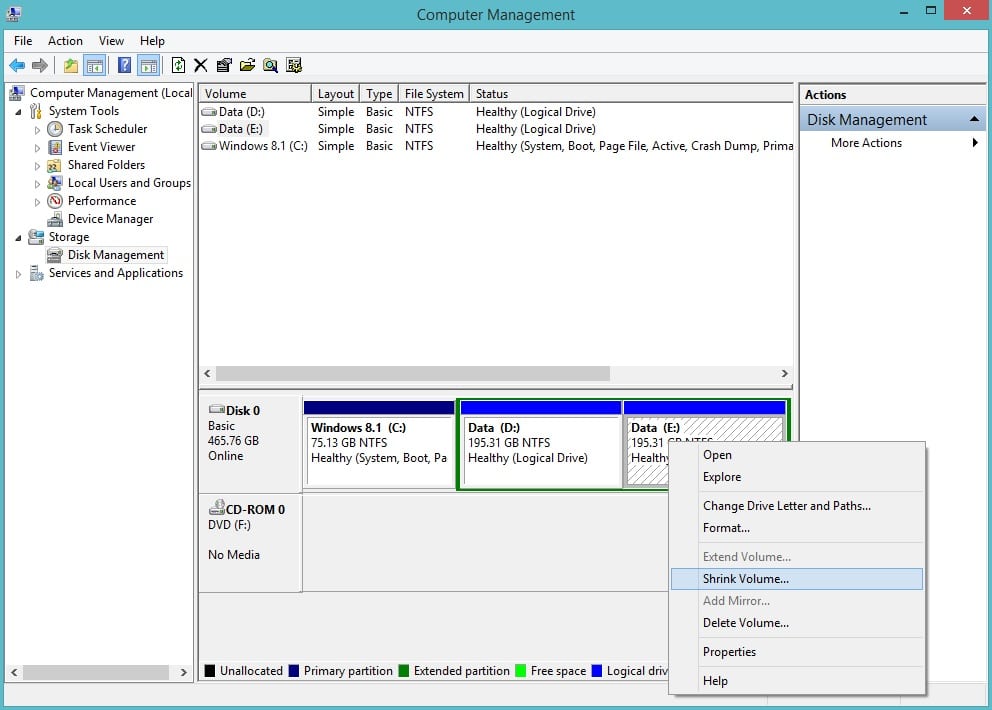
Task: Click the green Extended partition legend swatch
Action: [404, 671]
